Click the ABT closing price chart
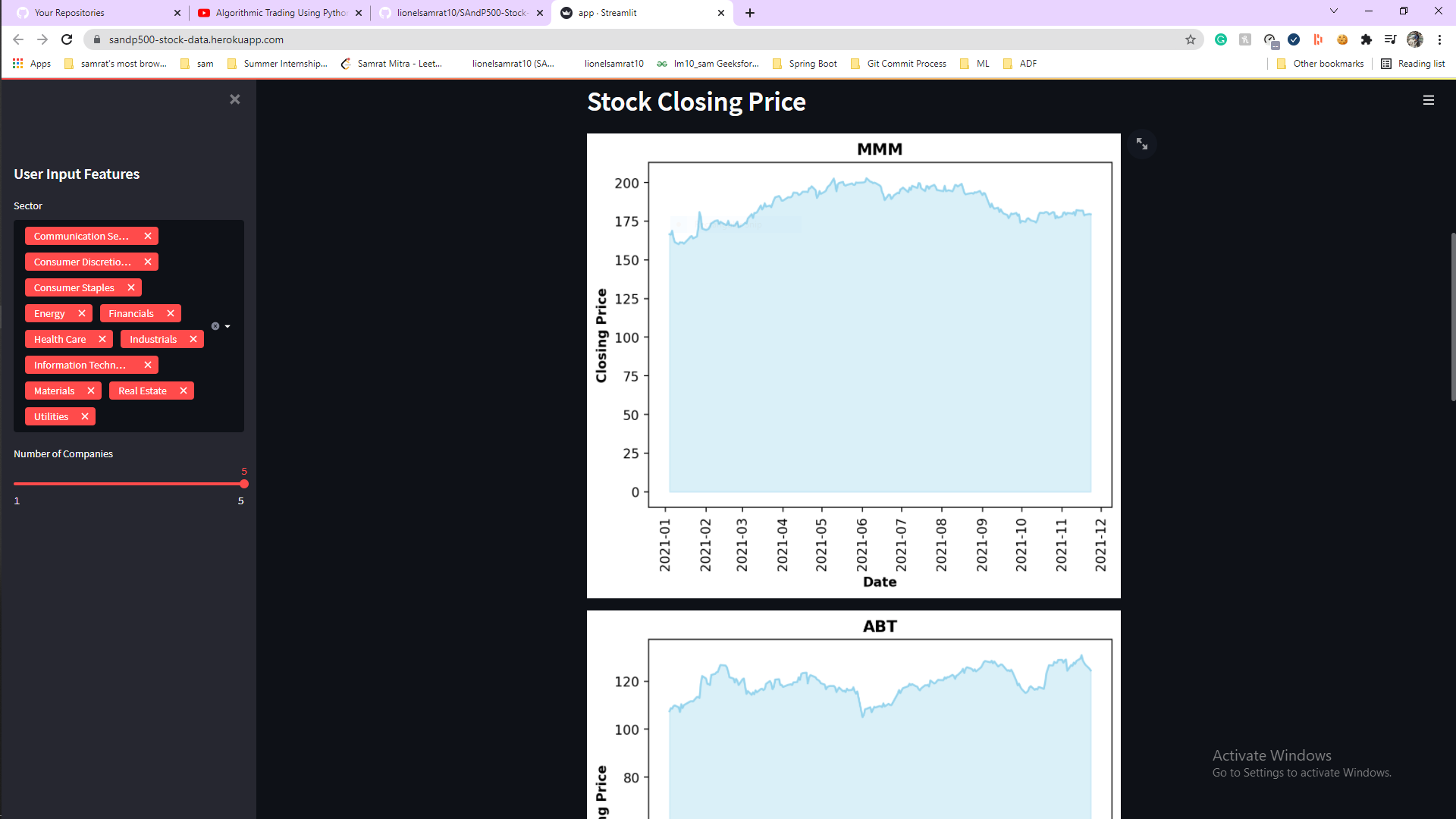The image size is (1456, 819). point(854,714)
